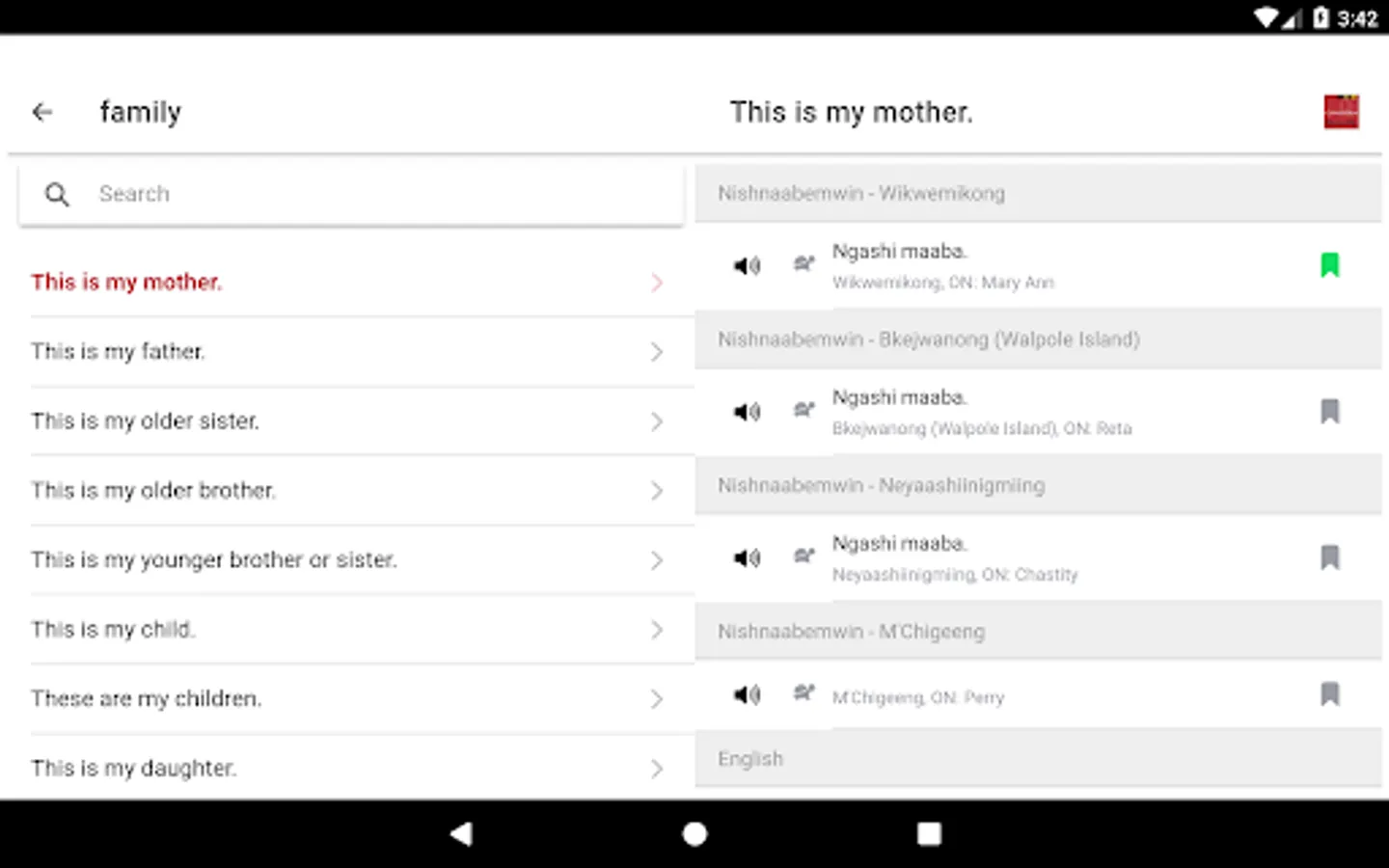Screen dimensions: 1389x868
Task: Play slow-speed Wikwemikong recording (turtle icon)
Action: tap(803, 263)
